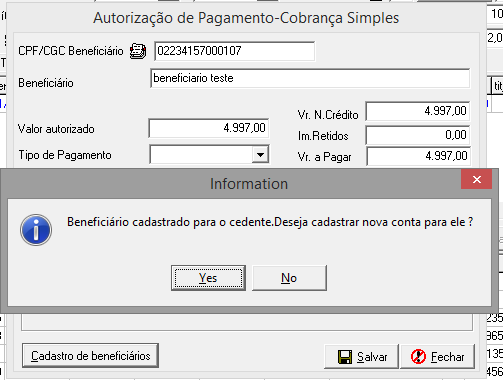
Task: Click the blue information icon
Action: click(36, 230)
